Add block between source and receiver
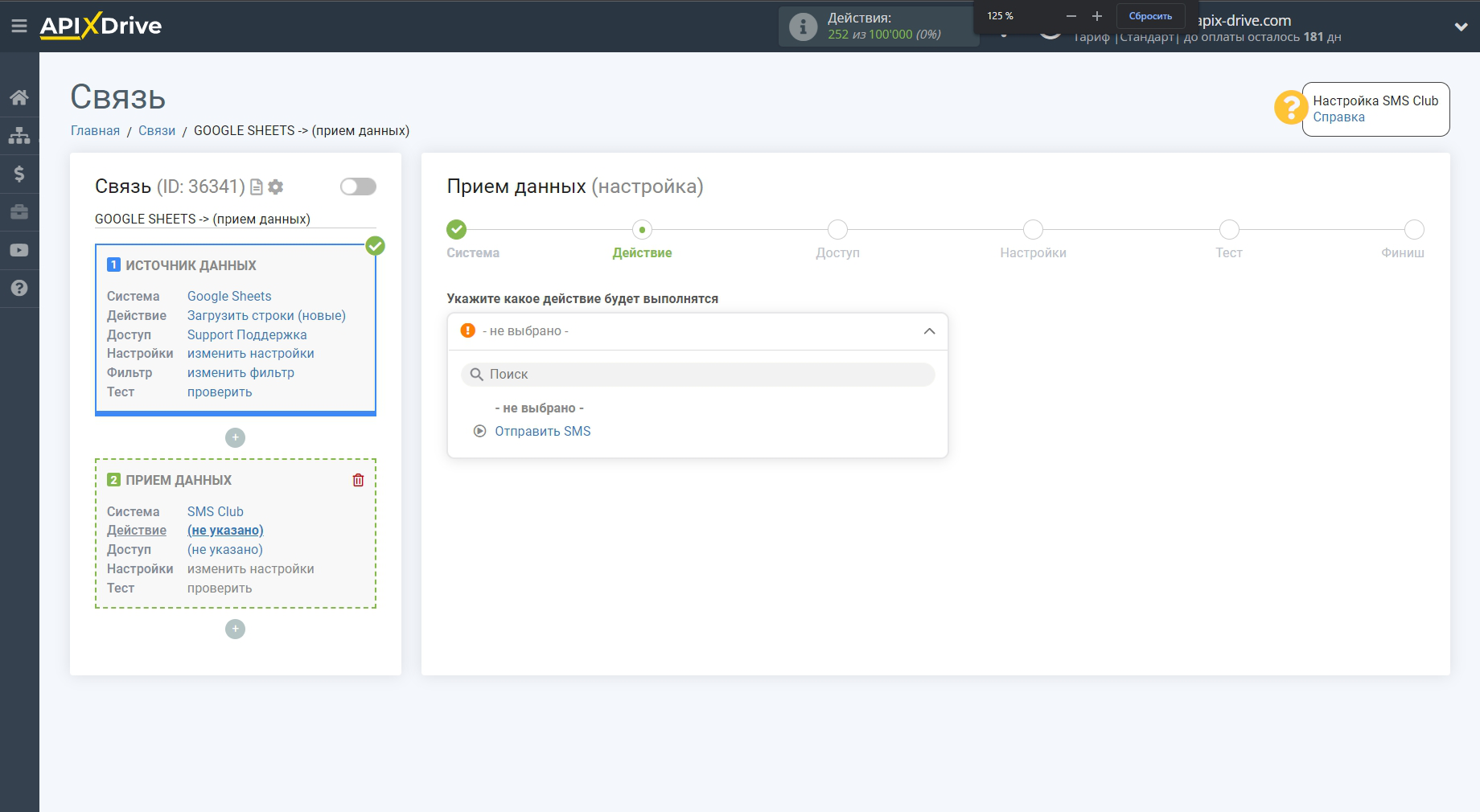Viewport: 1480px width, 812px height. (x=235, y=437)
